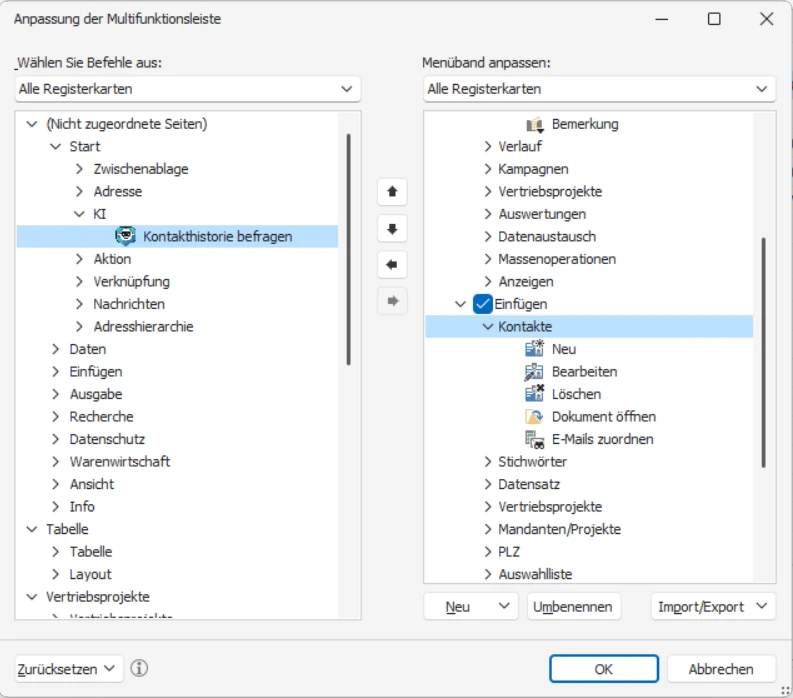Expand the PLZ group

(488, 552)
